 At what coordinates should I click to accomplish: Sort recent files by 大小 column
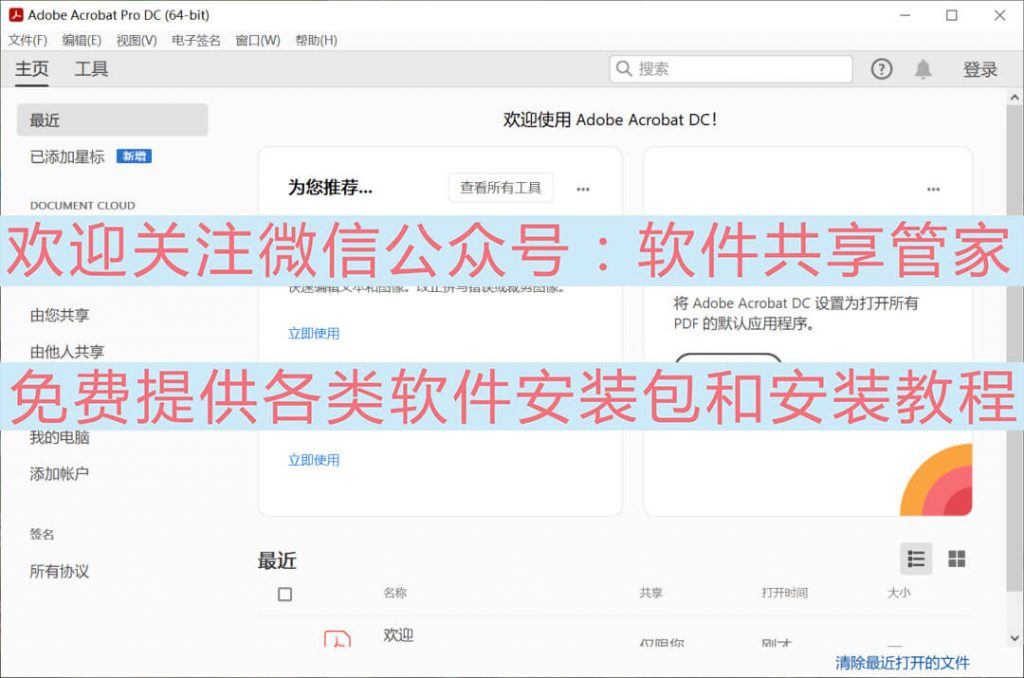pos(899,592)
